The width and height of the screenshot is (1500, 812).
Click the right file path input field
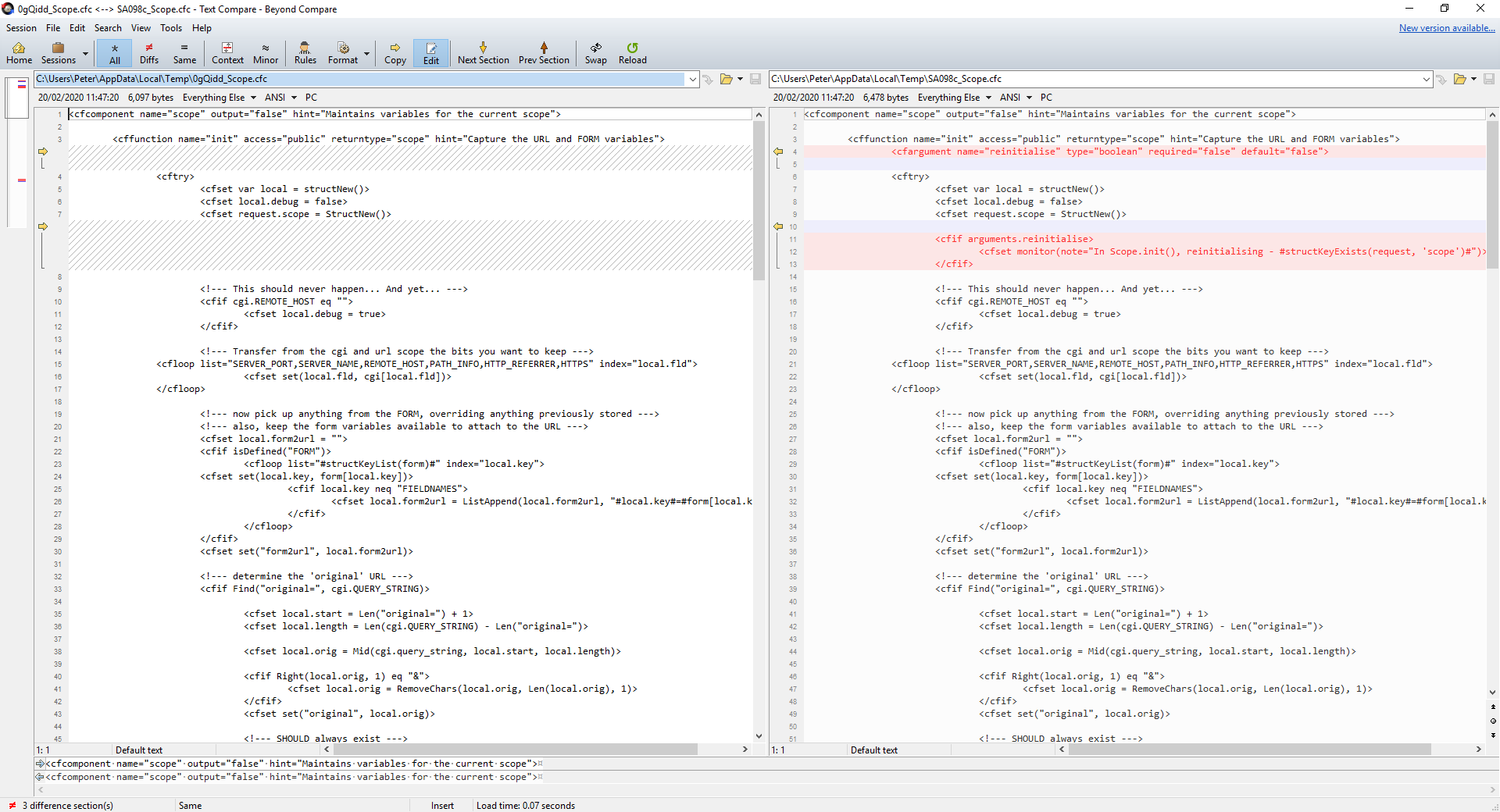[1095, 79]
